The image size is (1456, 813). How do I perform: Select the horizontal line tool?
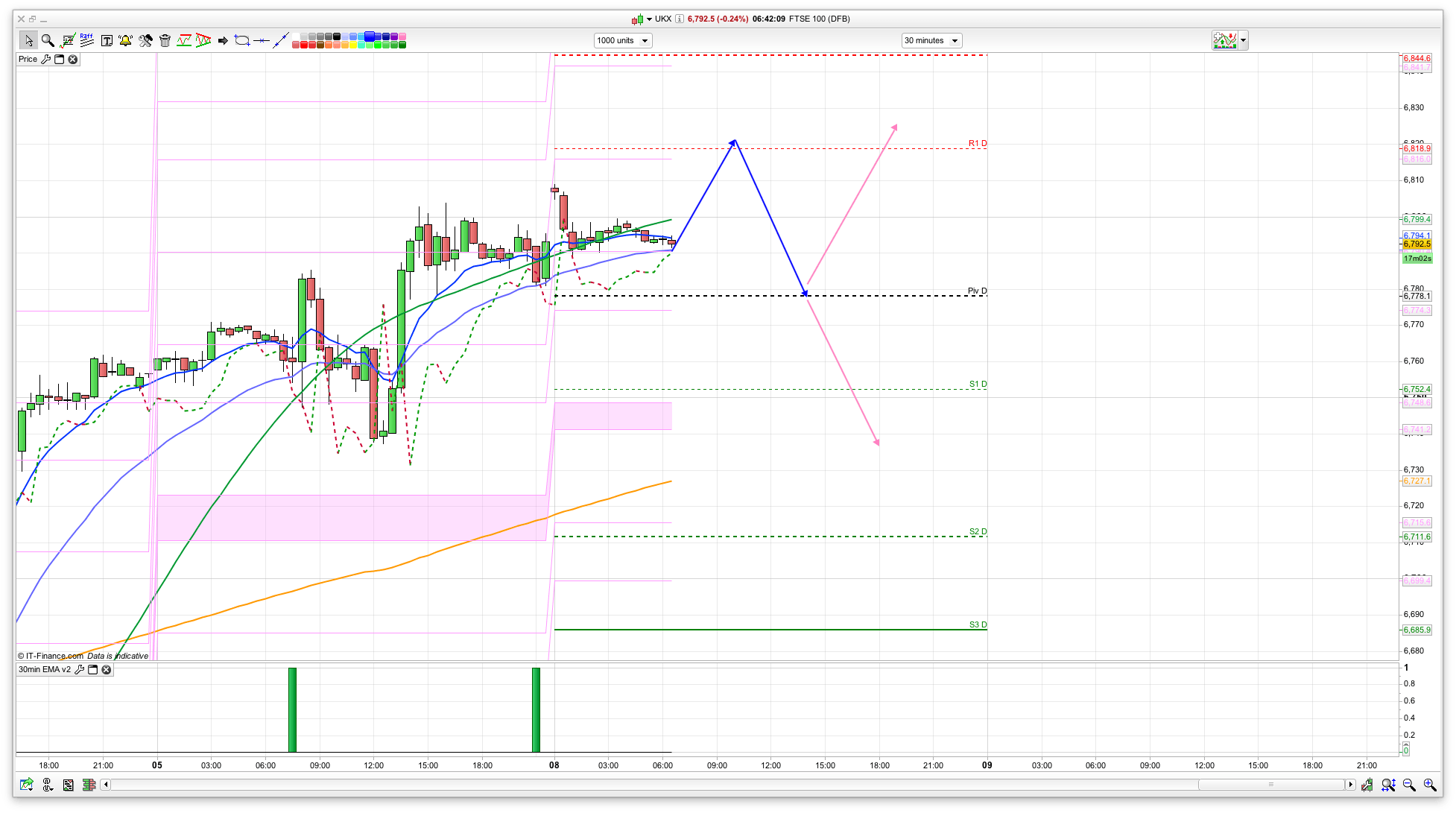(262, 40)
